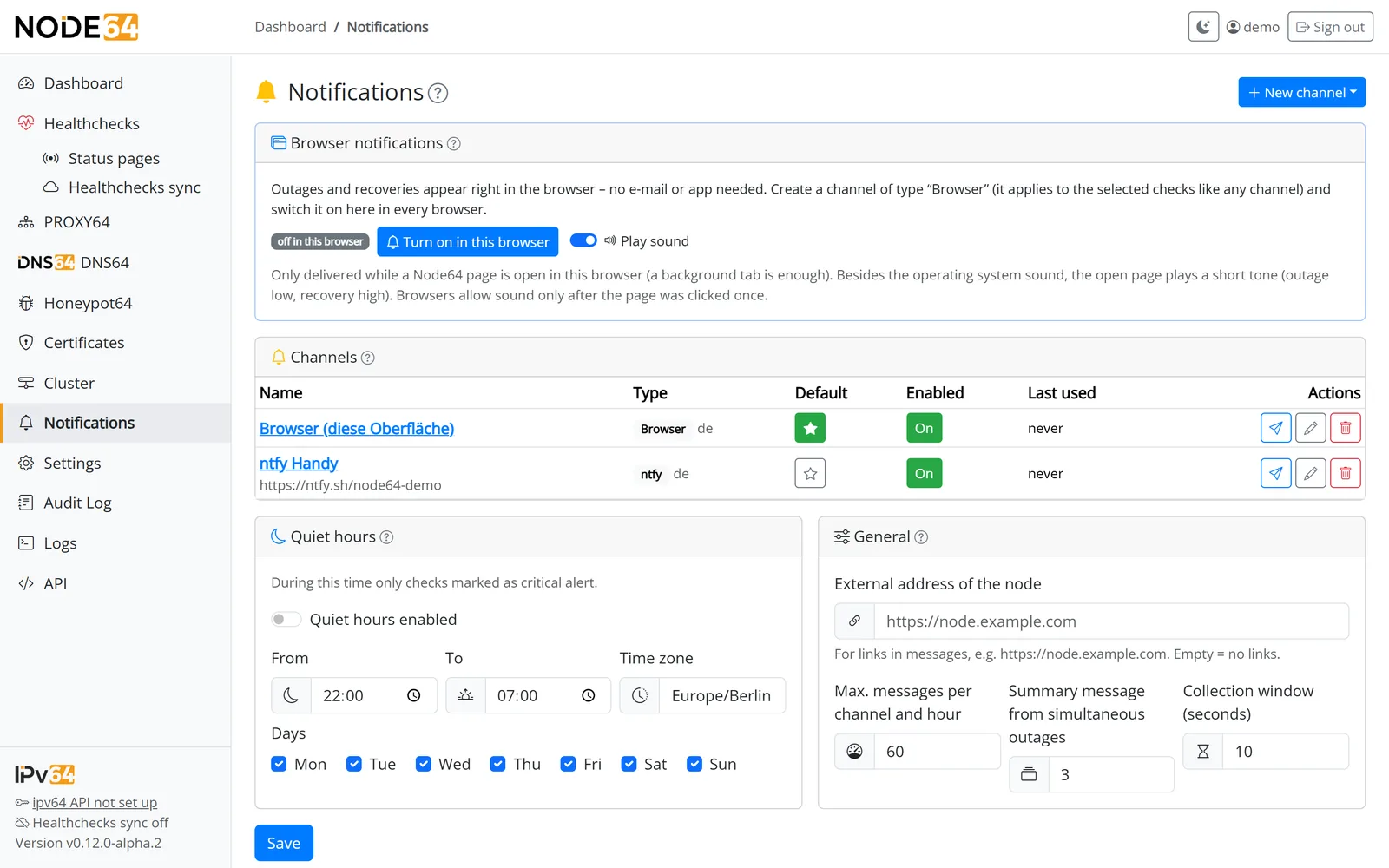Image resolution: width=1389 pixels, height=868 pixels.
Task: Open help icon next to Notifications heading
Action: coord(438,93)
